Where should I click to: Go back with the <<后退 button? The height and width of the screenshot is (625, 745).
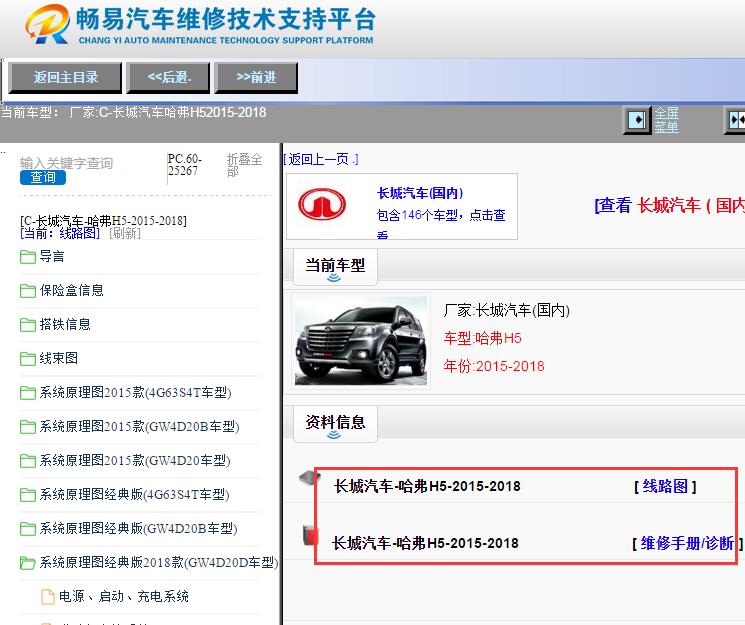(x=169, y=77)
